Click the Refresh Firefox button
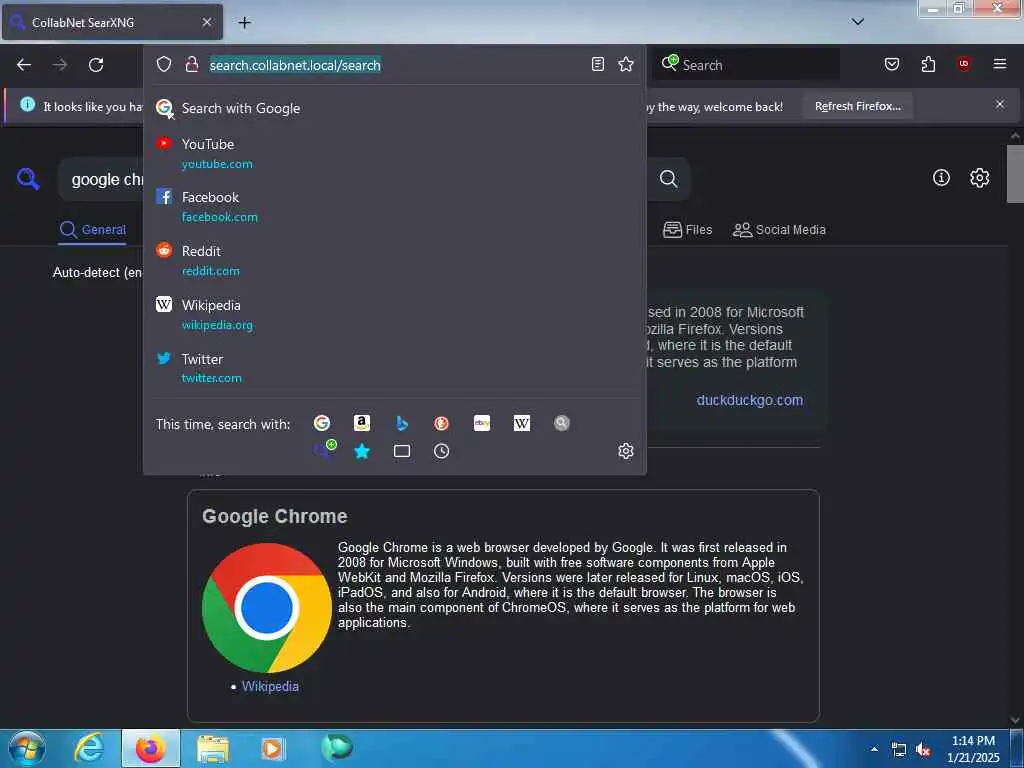The height and width of the screenshot is (768, 1024). (x=857, y=106)
